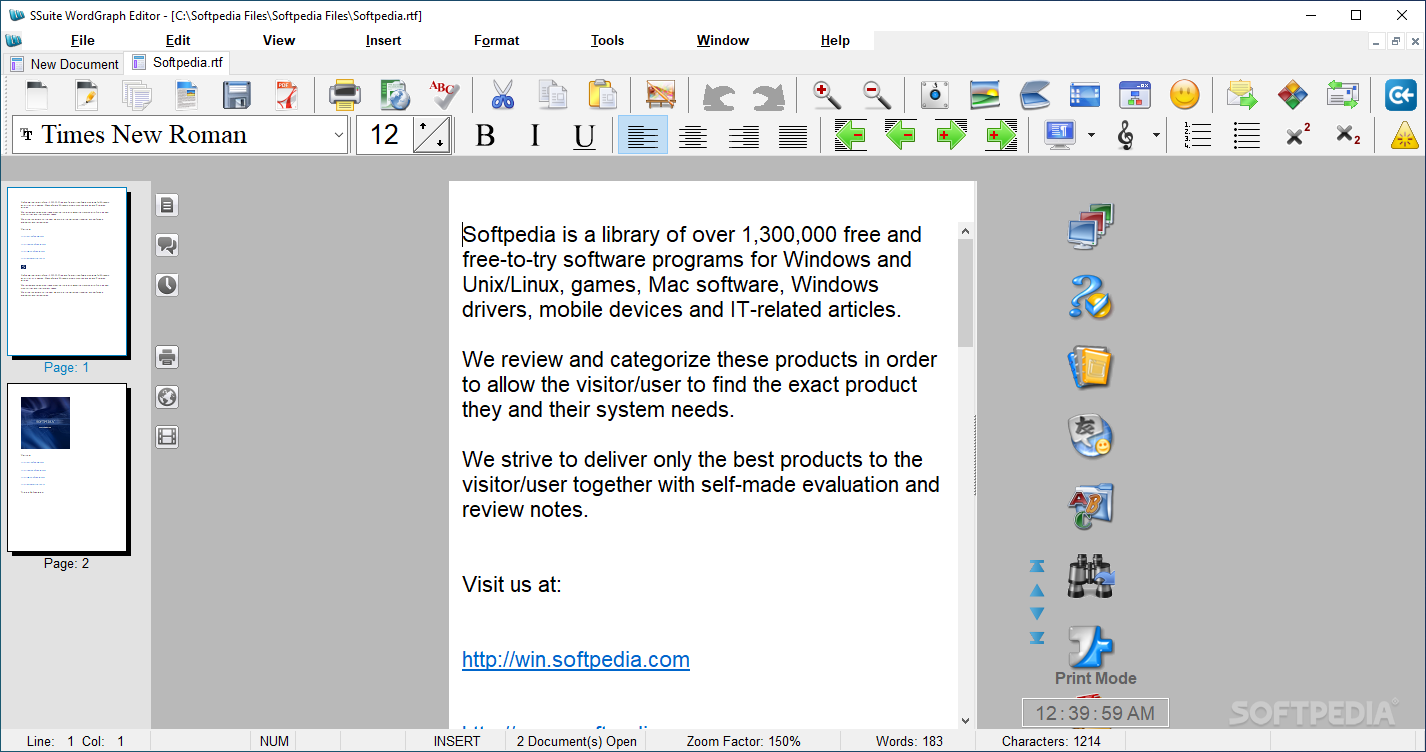1426x752 pixels.
Task: Click the font size up/down stepper
Action: pyautogui.click(x=432, y=135)
